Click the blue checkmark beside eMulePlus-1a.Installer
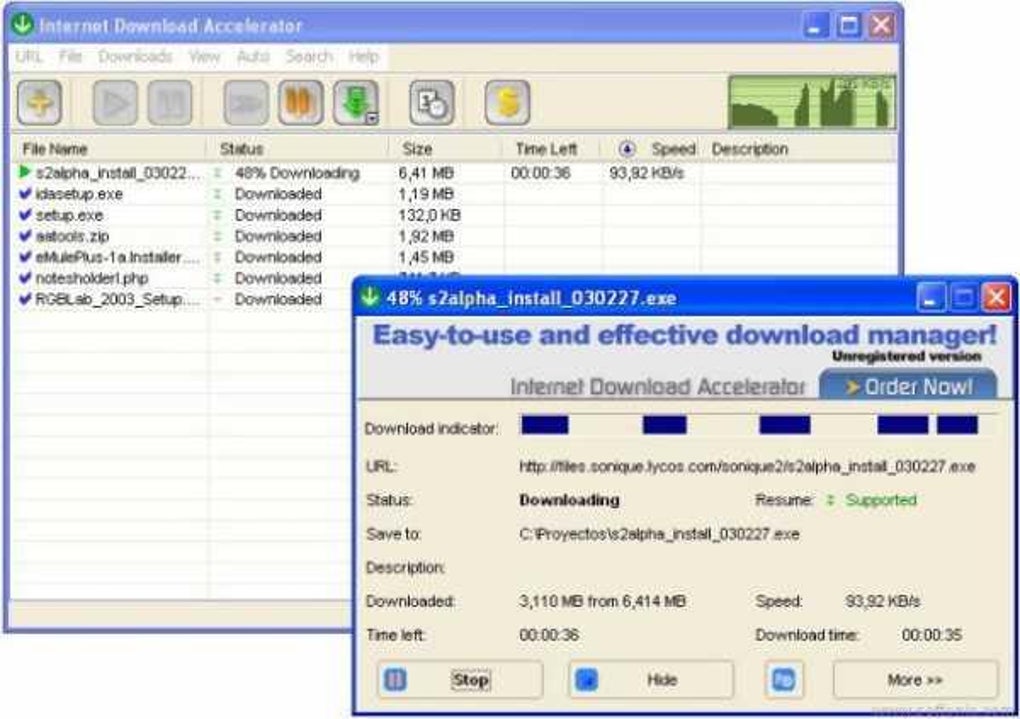The height and width of the screenshot is (719, 1020). pyautogui.click(x=25, y=256)
